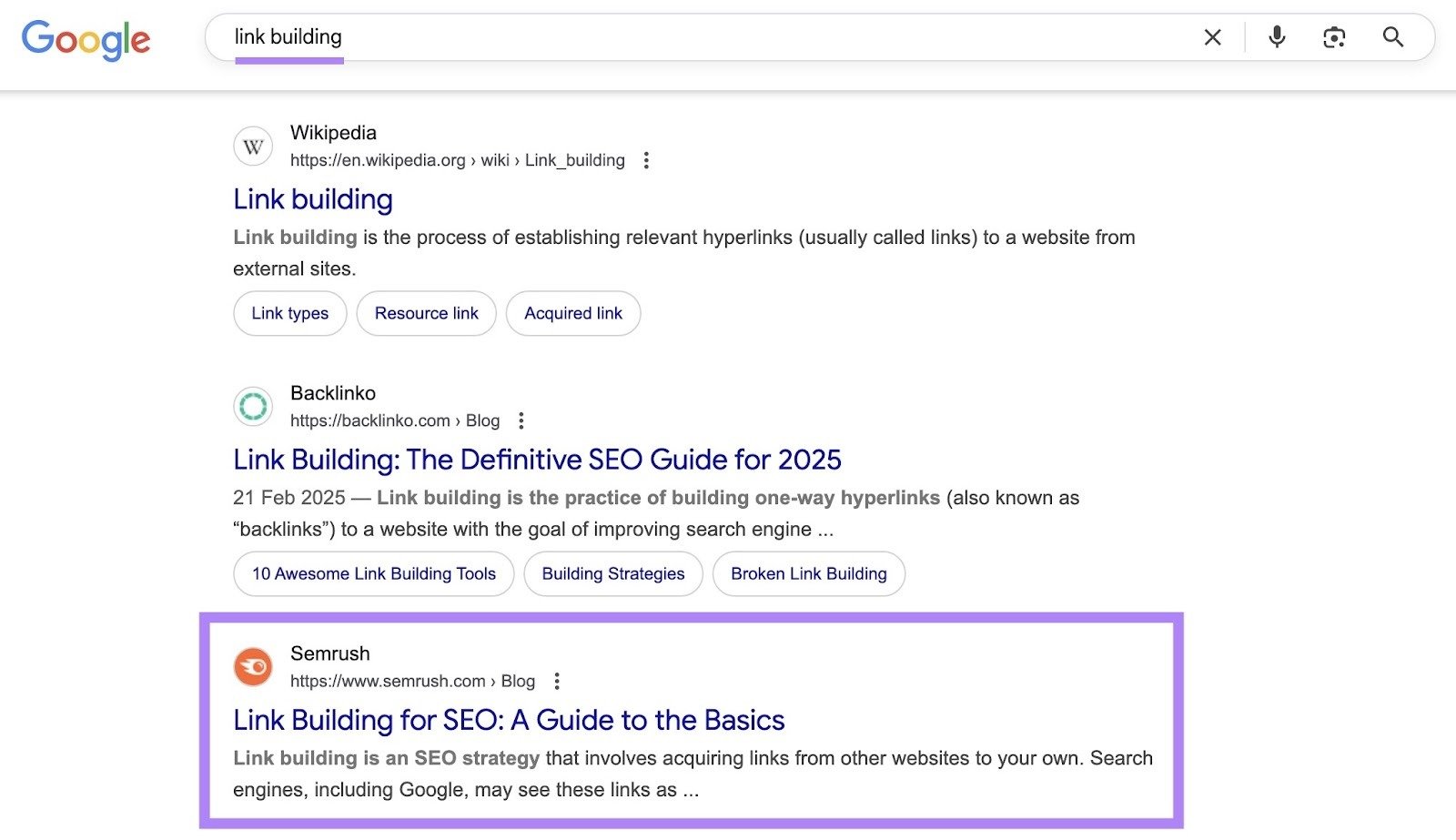Click the Semrush site icon
Screen dimensions: 1456x840
coord(253,666)
